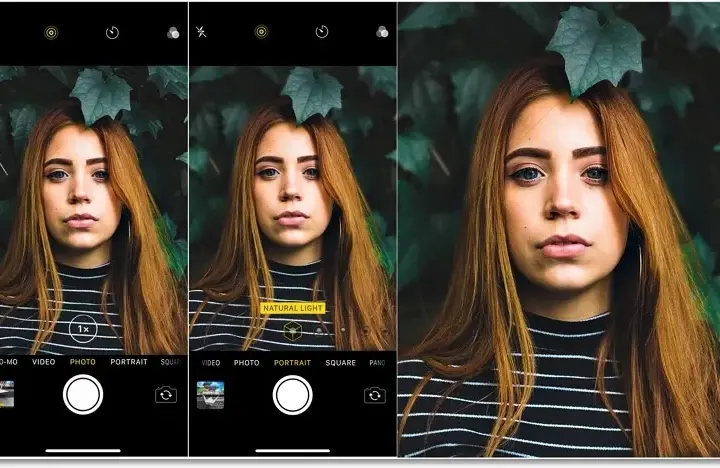
Task: Switch to PORTRAIT from the Photo-mode screen
Action: click(129, 362)
